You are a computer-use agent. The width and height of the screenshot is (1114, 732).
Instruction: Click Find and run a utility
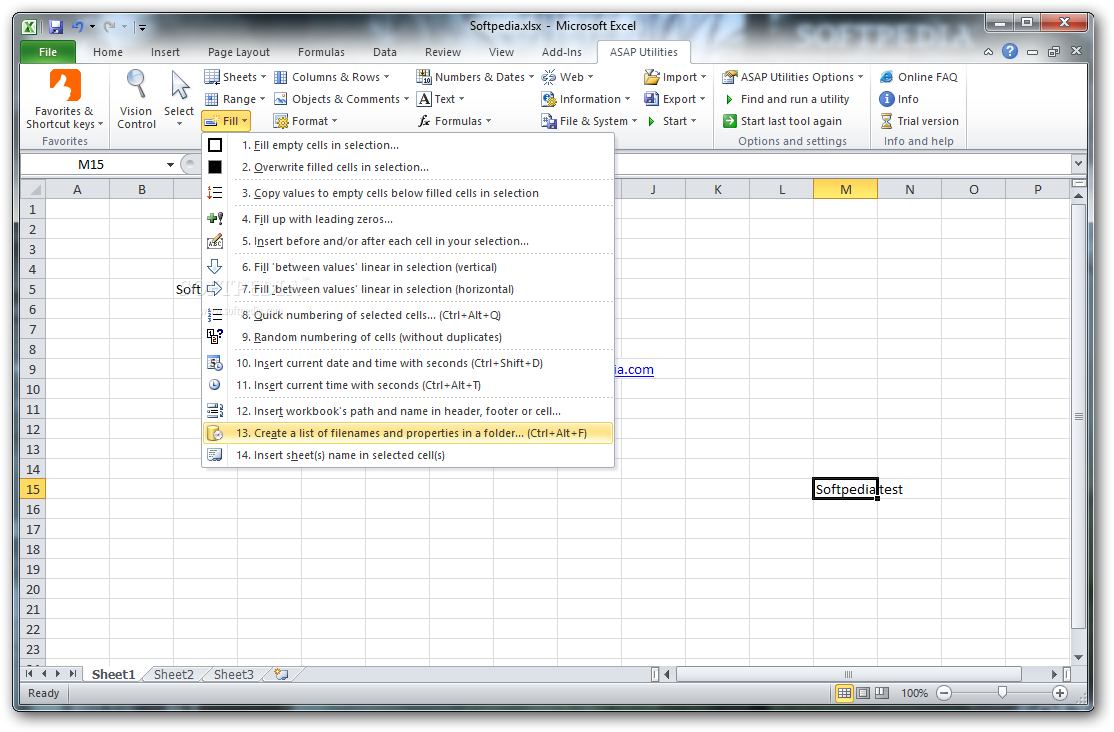[x=786, y=99]
